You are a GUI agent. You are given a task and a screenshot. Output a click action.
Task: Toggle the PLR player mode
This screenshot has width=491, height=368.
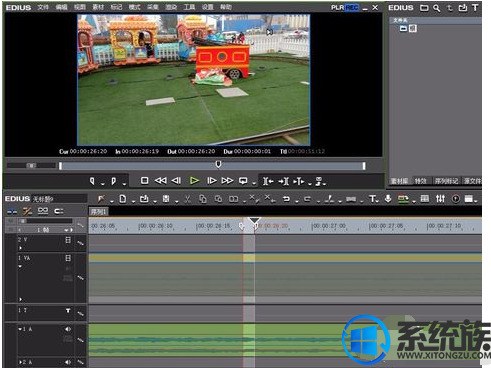click(x=337, y=7)
